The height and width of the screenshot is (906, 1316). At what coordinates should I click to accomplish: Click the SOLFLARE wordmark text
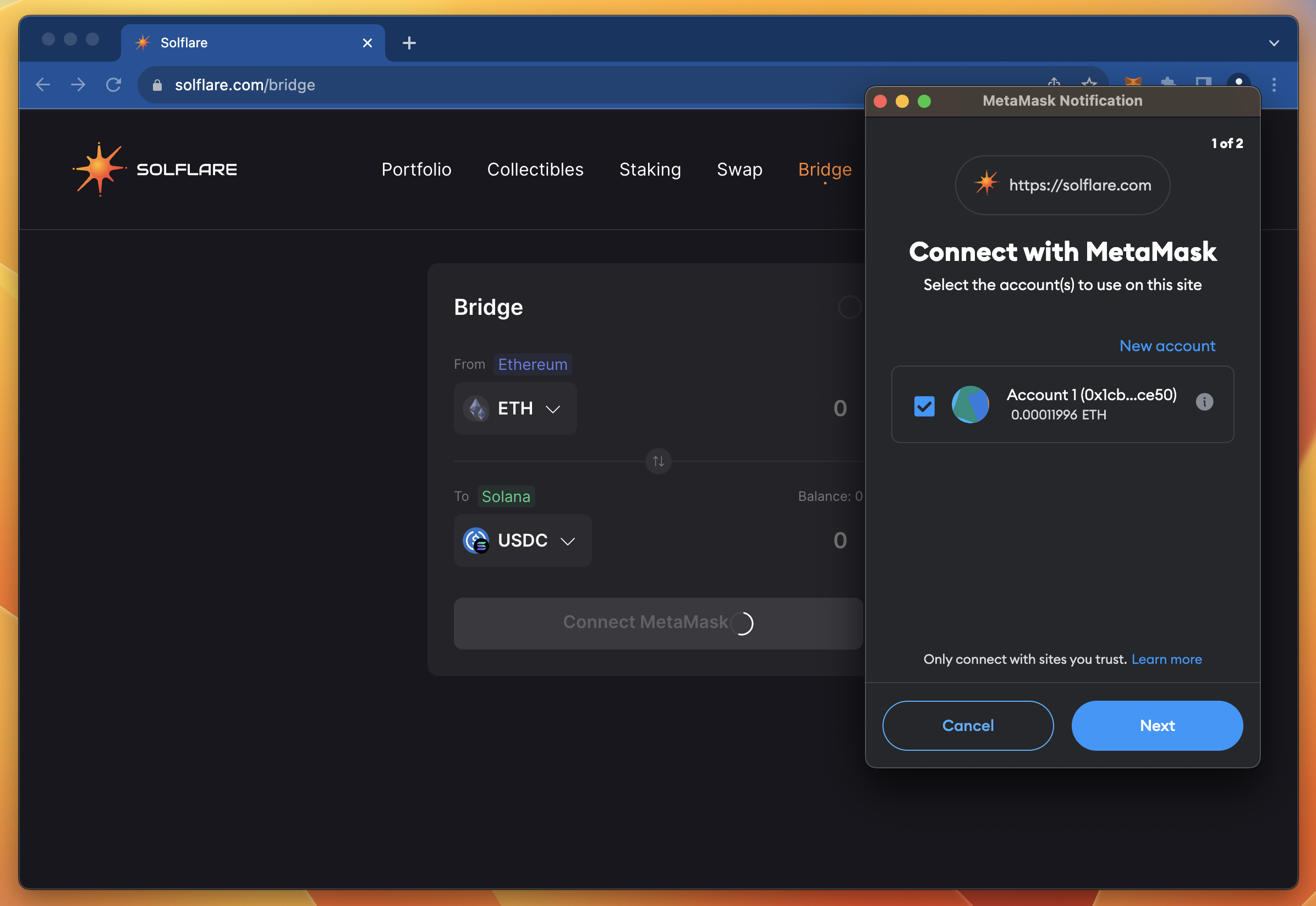tap(187, 169)
